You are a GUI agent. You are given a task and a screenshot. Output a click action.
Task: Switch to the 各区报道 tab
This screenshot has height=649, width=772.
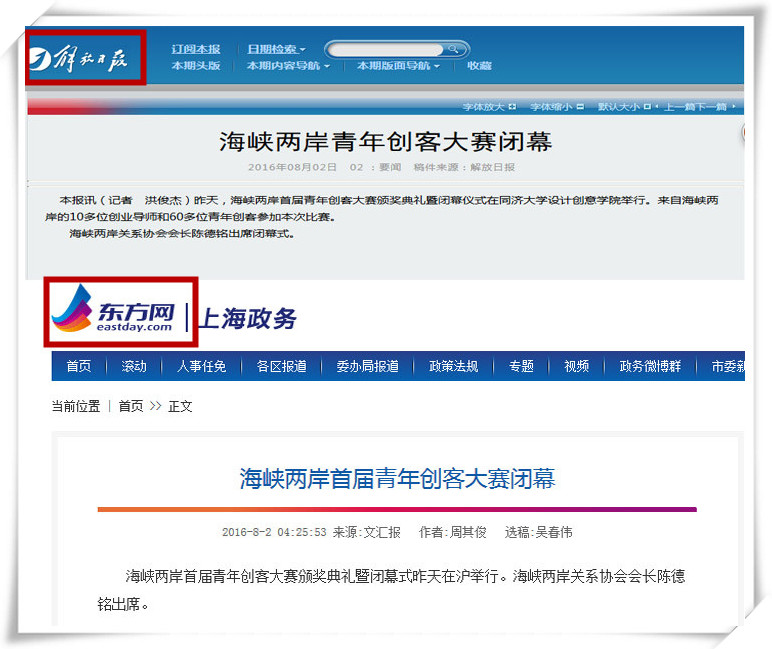pos(281,366)
